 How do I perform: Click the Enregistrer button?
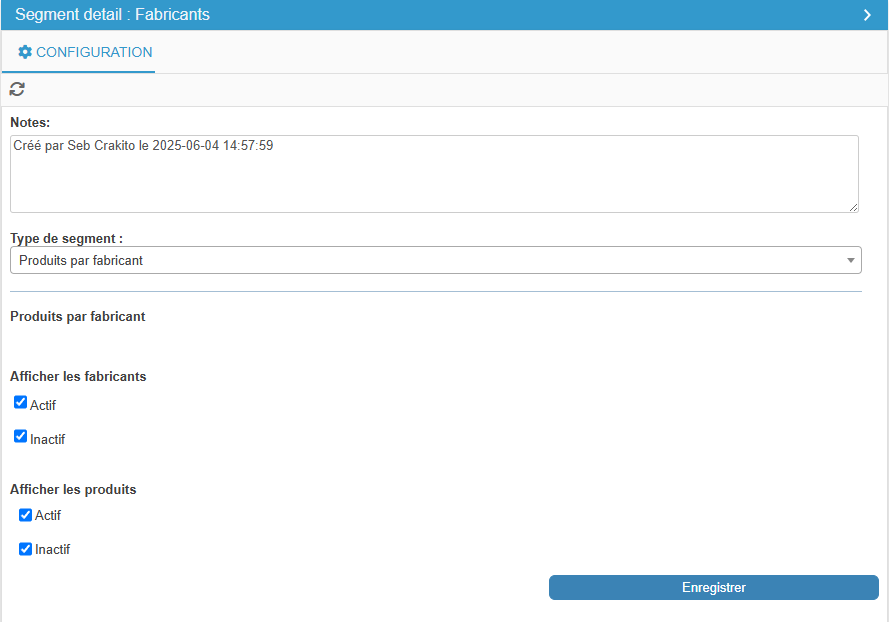click(x=714, y=587)
